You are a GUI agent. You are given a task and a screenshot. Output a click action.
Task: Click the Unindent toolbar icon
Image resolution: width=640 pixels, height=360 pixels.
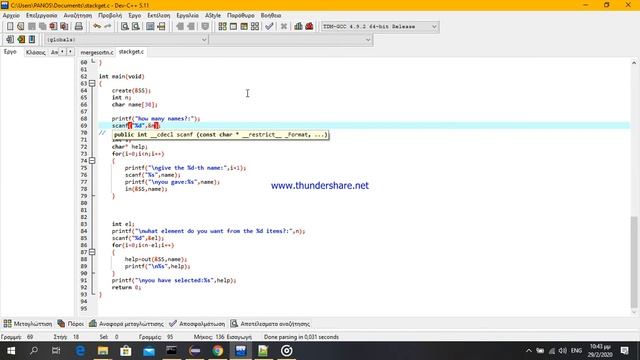pyautogui.click(x=191, y=27)
